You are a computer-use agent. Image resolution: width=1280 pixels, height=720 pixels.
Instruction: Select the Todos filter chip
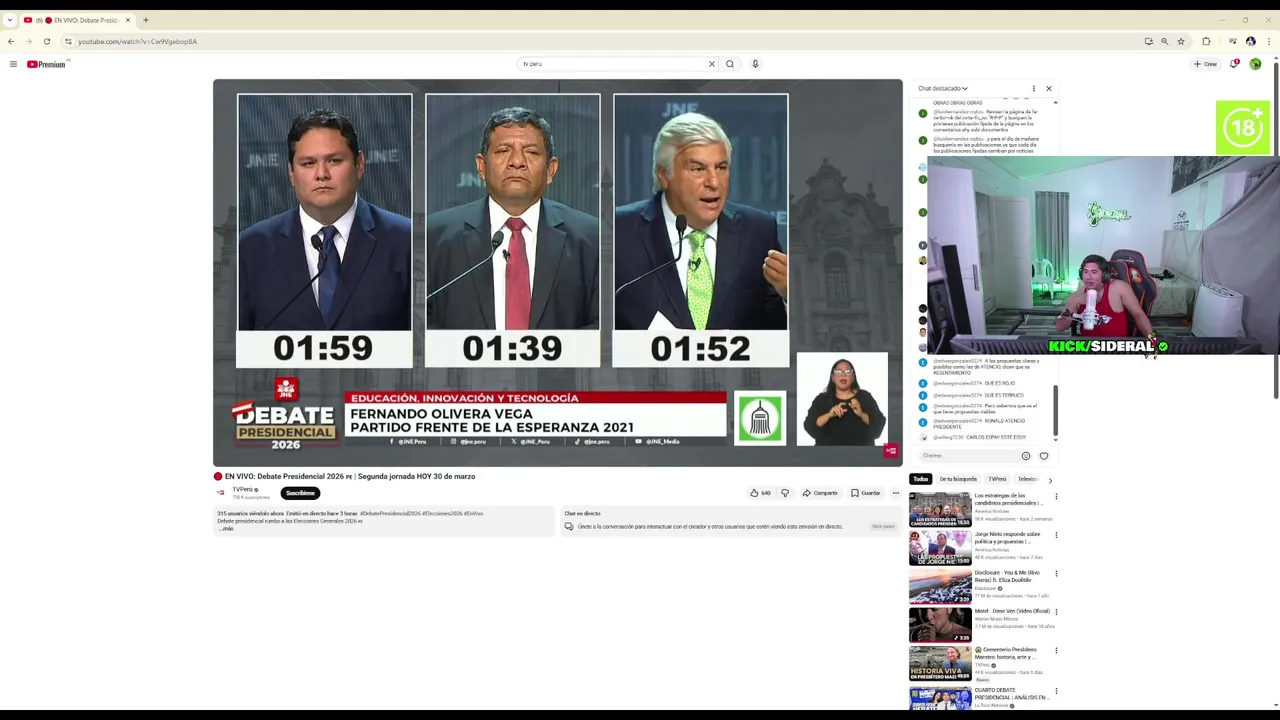pyautogui.click(x=920, y=479)
